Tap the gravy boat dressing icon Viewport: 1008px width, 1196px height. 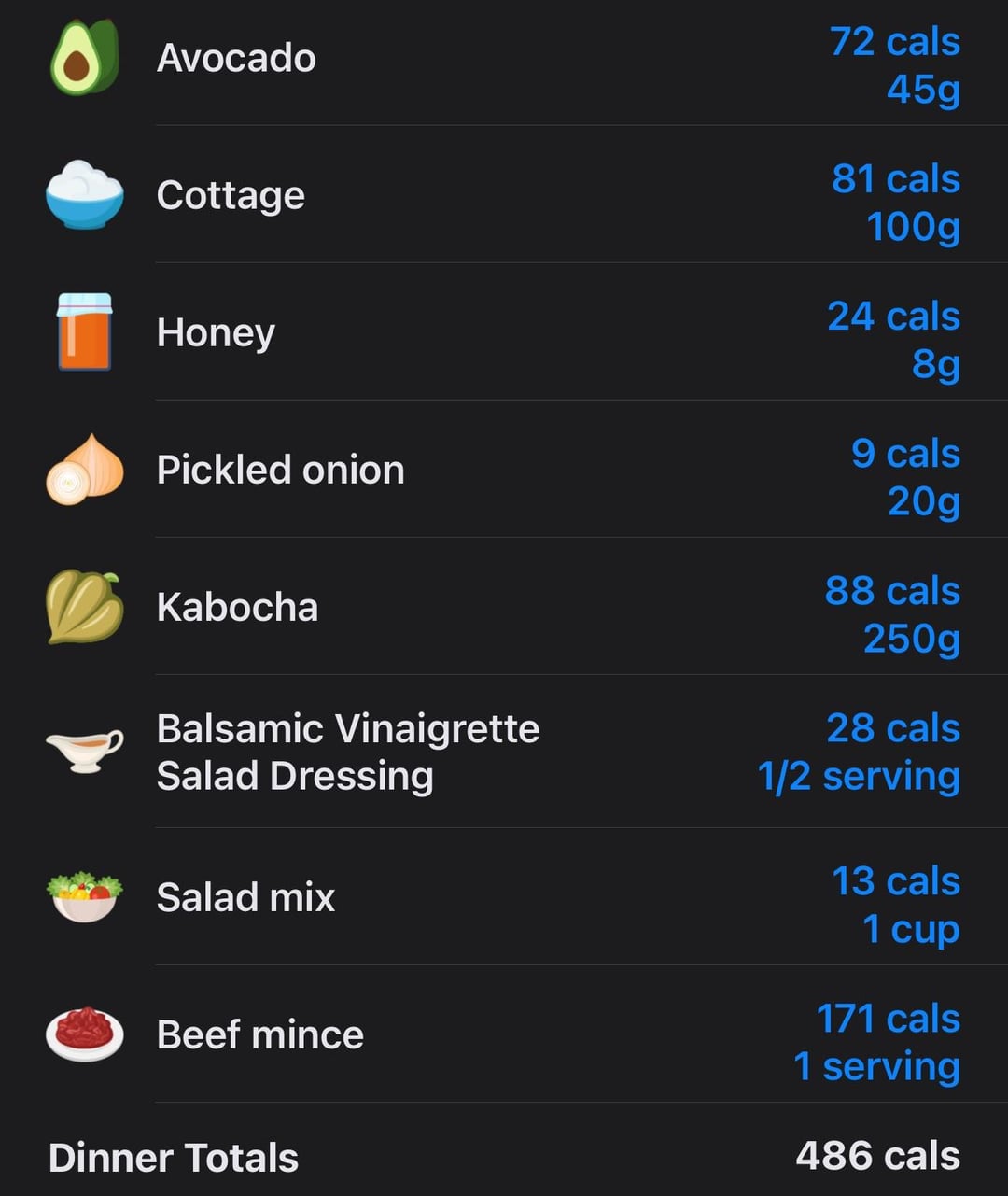click(85, 751)
